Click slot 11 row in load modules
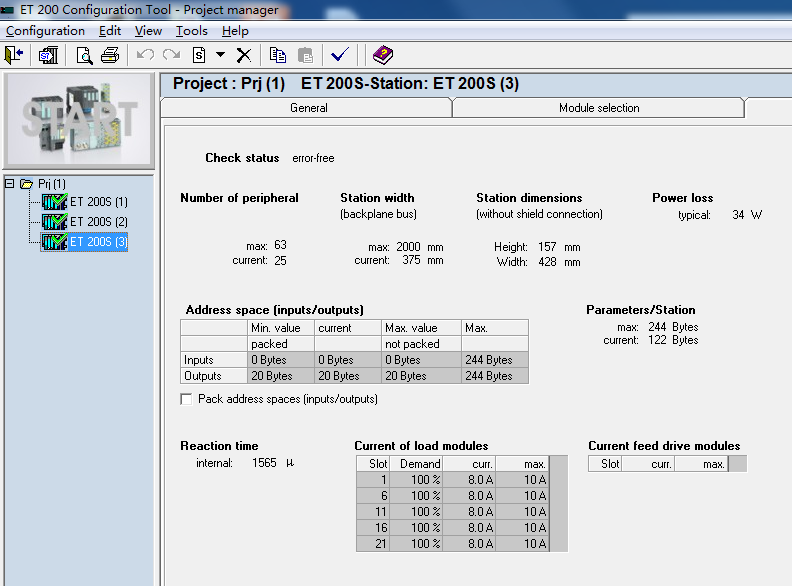The width and height of the screenshot is (792, 586). 453,512
